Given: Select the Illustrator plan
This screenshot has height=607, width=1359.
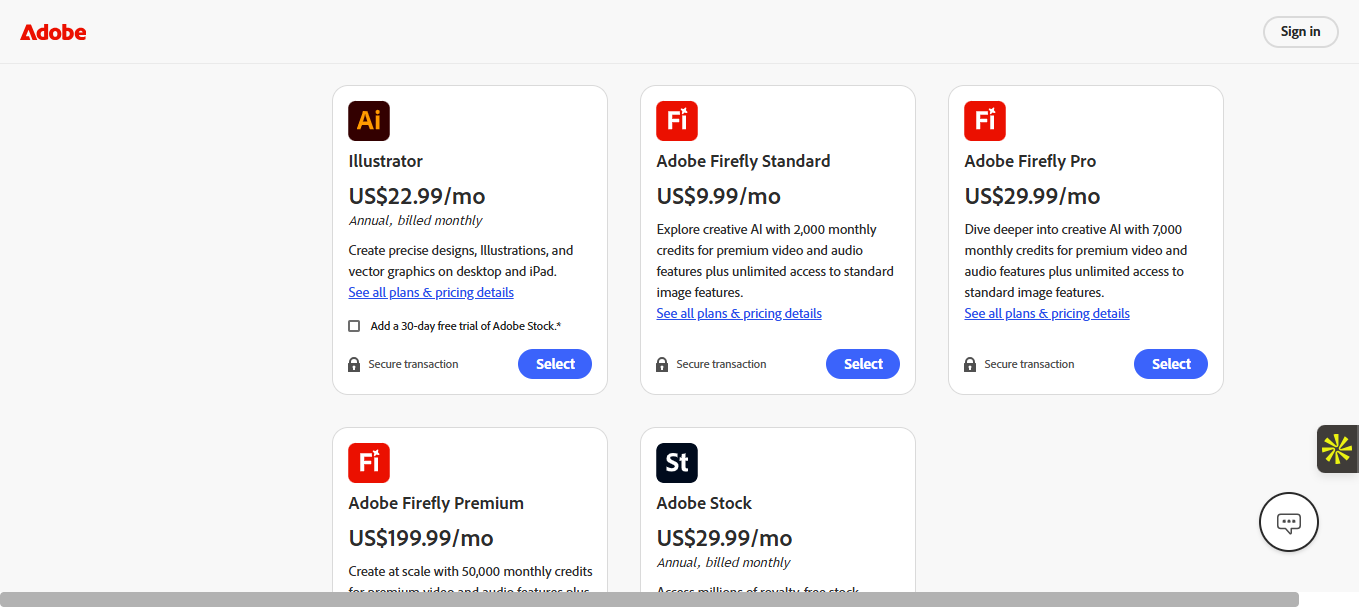Looking at the screenshot, I should coord(555,364).
